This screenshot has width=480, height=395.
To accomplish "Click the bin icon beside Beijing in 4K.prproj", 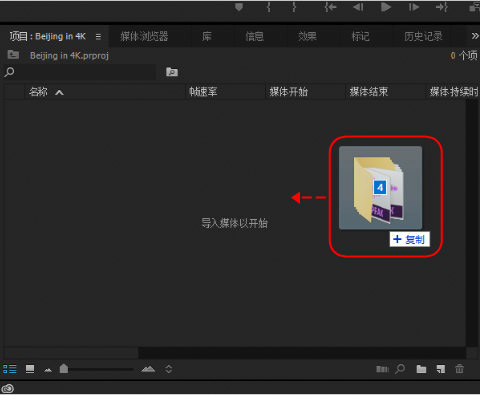I will click(x=13, y=54).
